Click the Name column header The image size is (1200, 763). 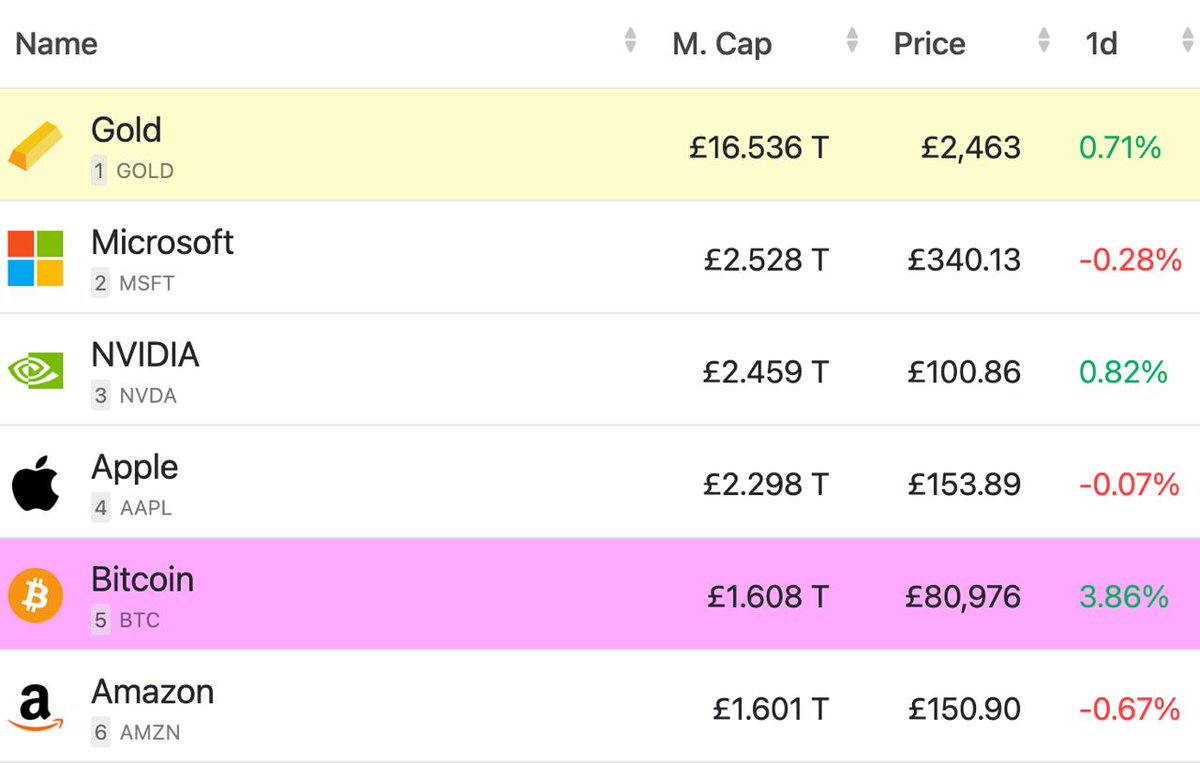point(57,44)
